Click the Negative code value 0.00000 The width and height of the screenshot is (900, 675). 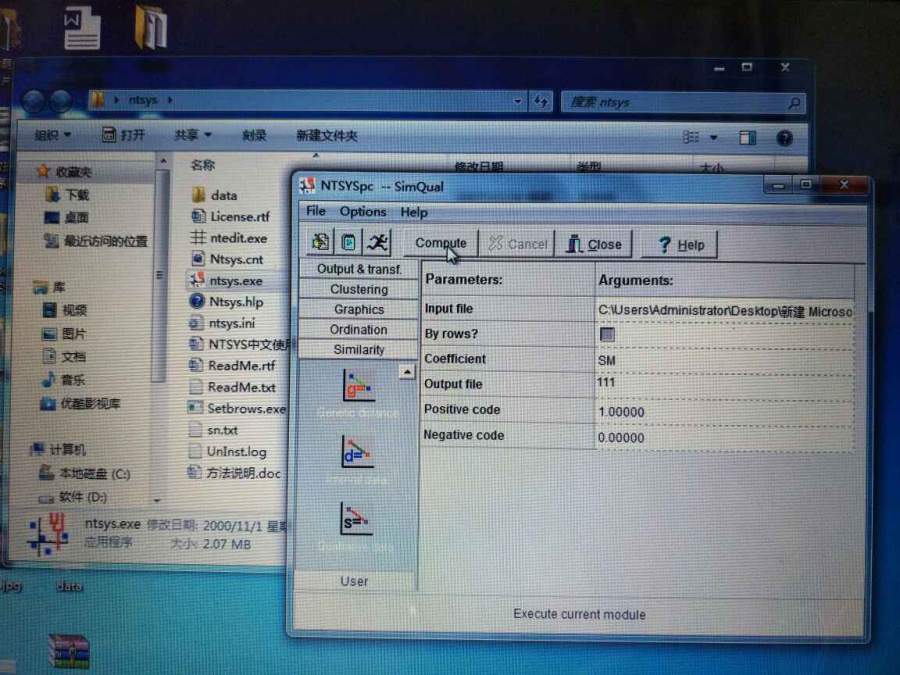pos(621,437)
